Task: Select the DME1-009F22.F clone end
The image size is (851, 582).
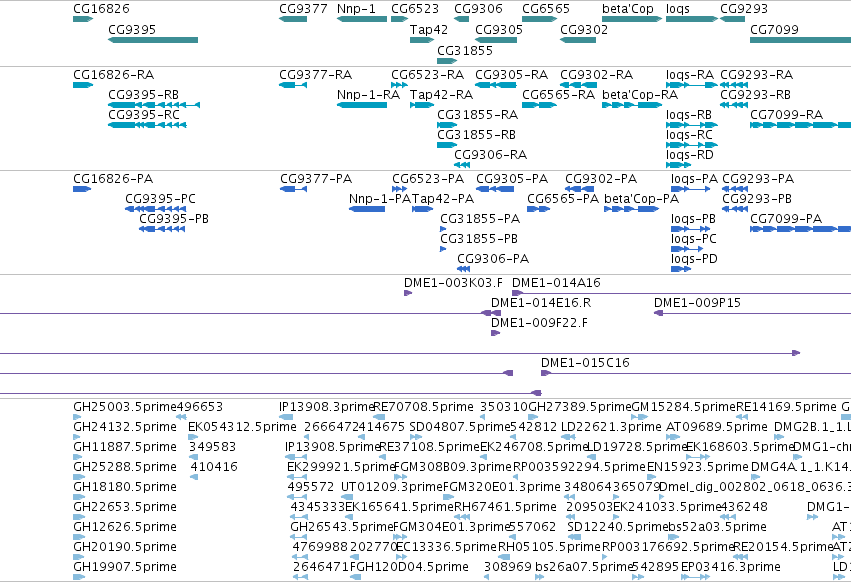Action: (x=496, y=333)
